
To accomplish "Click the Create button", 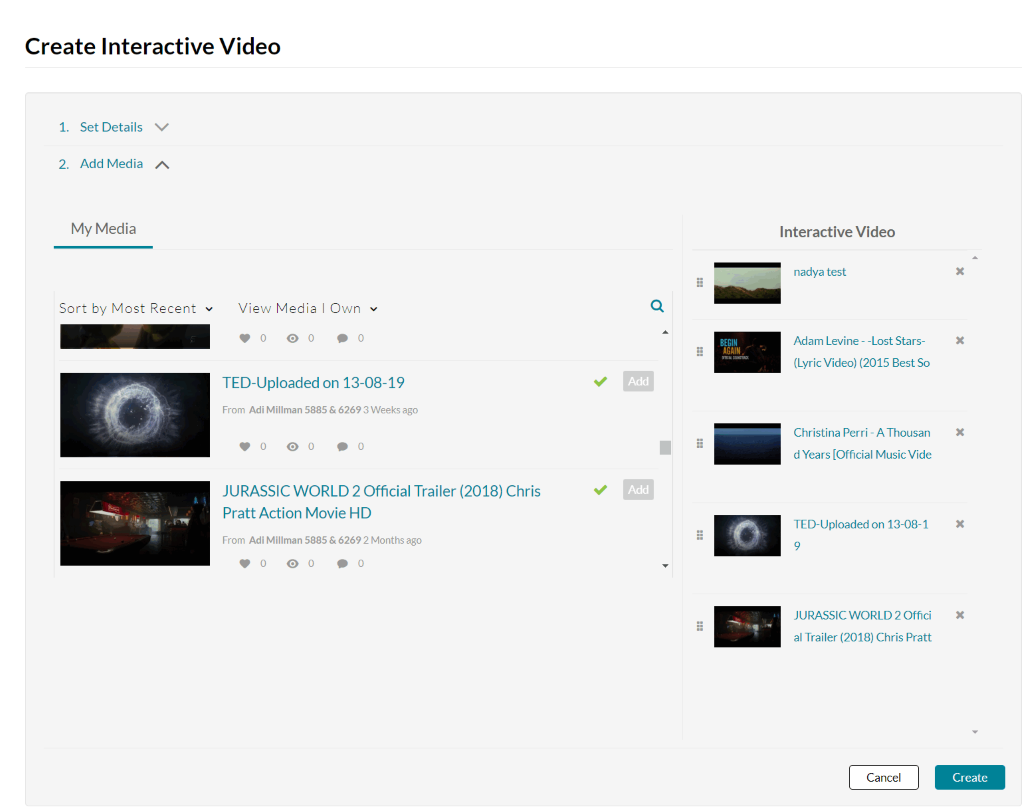I will click(x=970, y=777).
